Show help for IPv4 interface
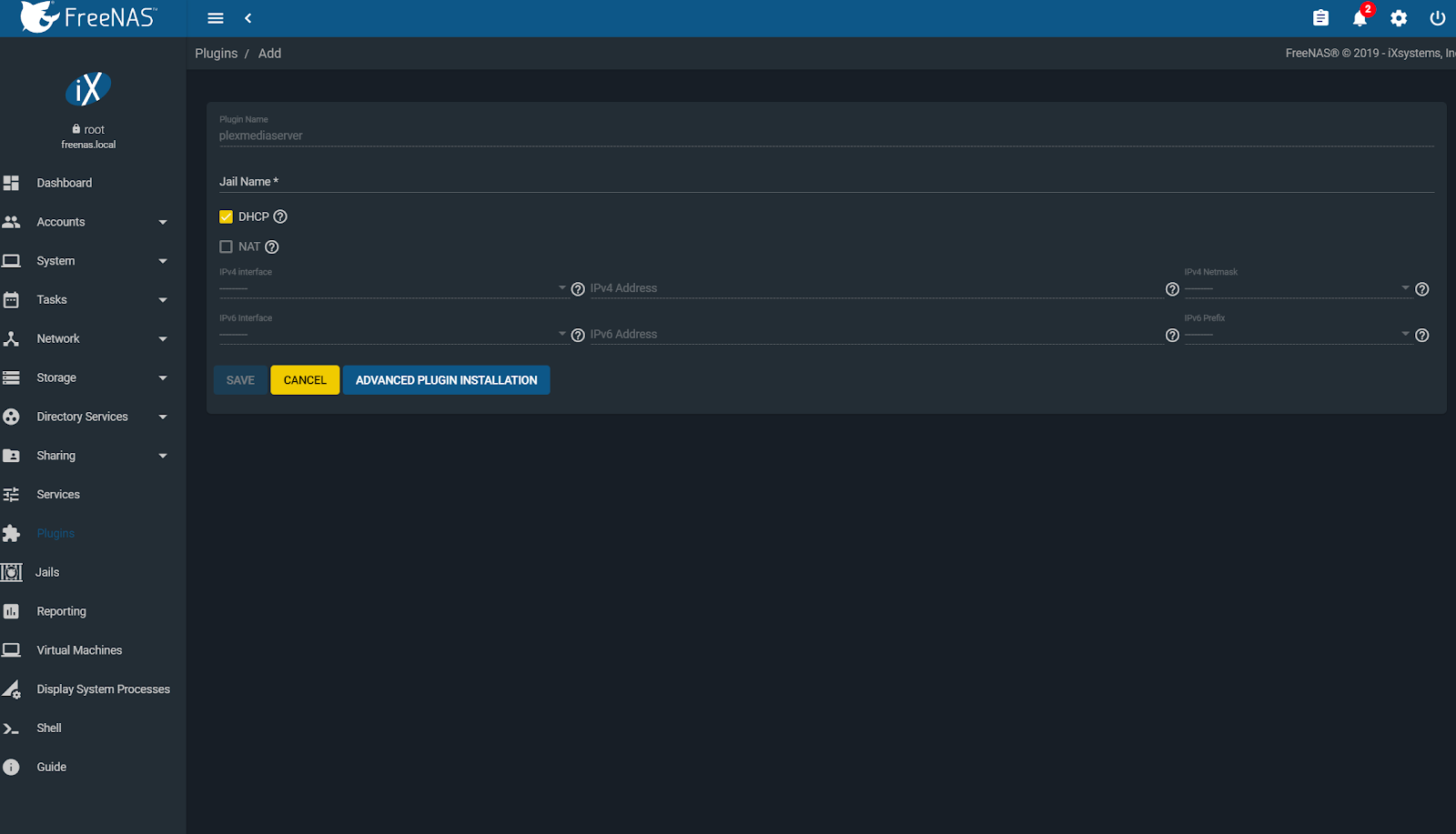This screenshot has width=1456, height=834. (x=578, y=289)
